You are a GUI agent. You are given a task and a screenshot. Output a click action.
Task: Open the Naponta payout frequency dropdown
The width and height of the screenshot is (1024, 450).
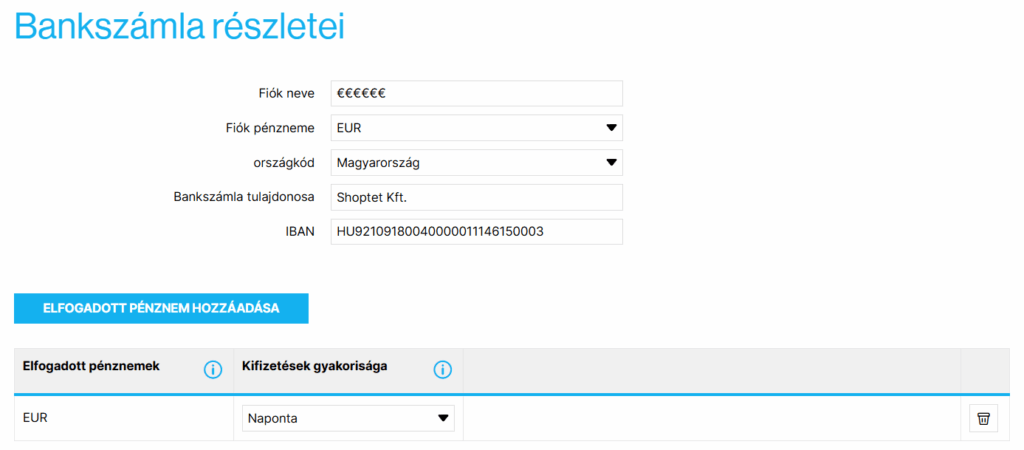coord(348,419)
